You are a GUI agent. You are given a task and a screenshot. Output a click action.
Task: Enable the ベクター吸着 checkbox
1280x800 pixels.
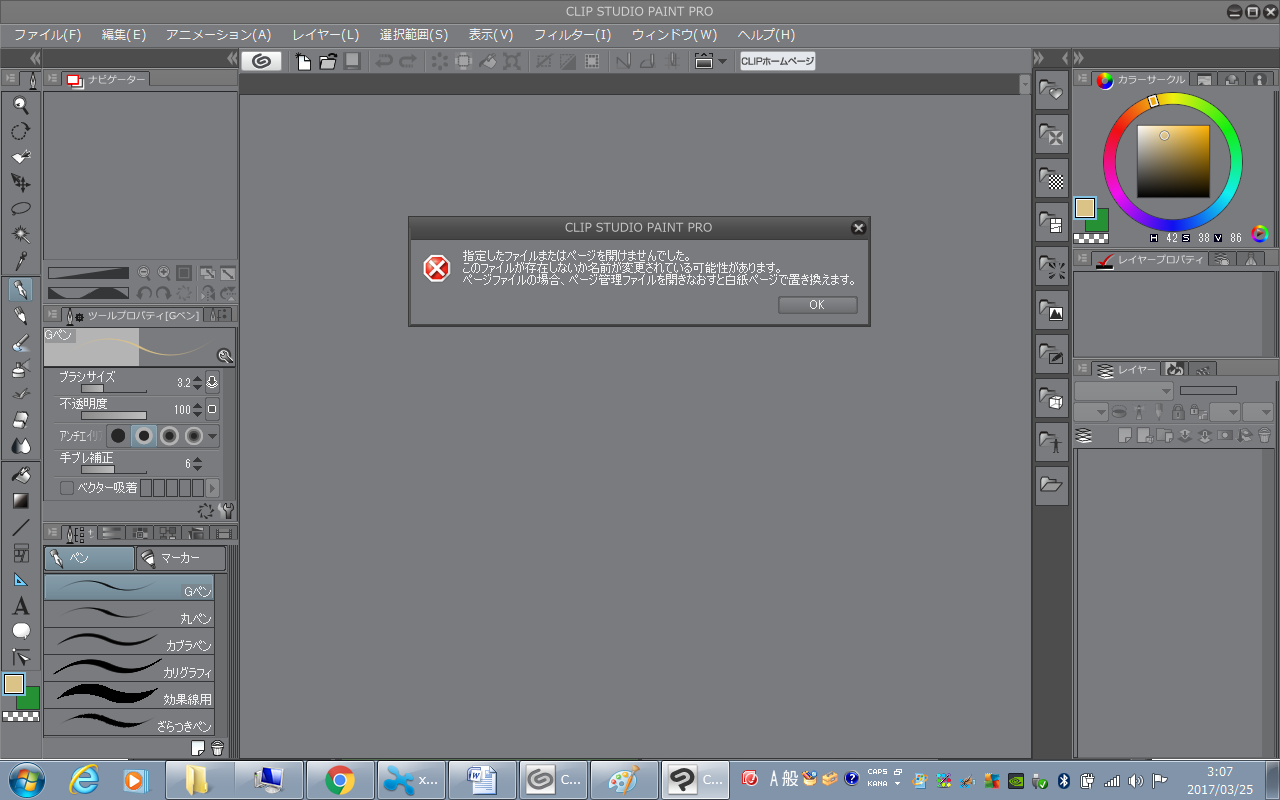tap(67, 488)
